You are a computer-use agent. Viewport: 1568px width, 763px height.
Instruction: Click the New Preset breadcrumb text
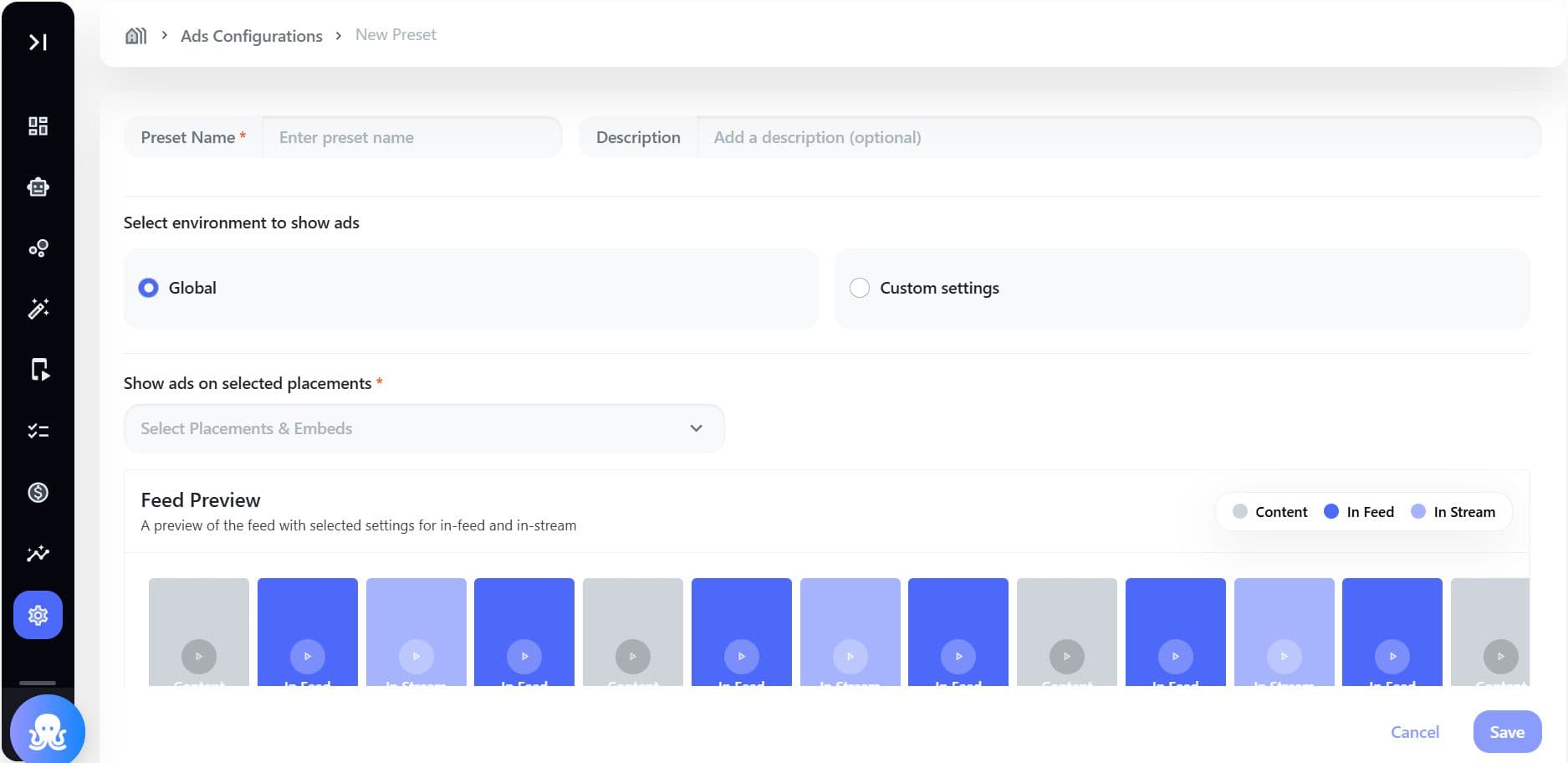point(396,34)
